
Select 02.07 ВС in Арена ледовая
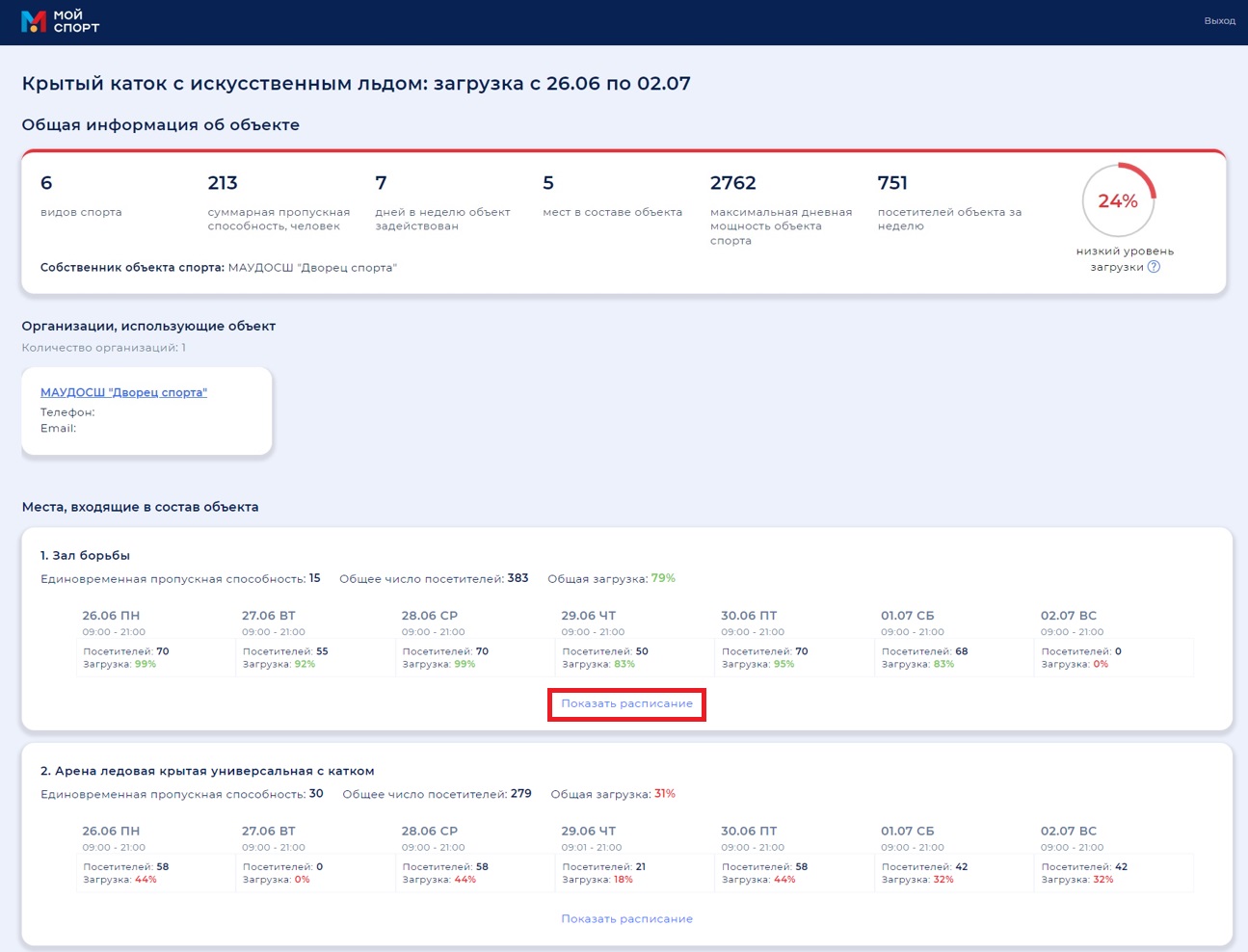click(1068, 831)
